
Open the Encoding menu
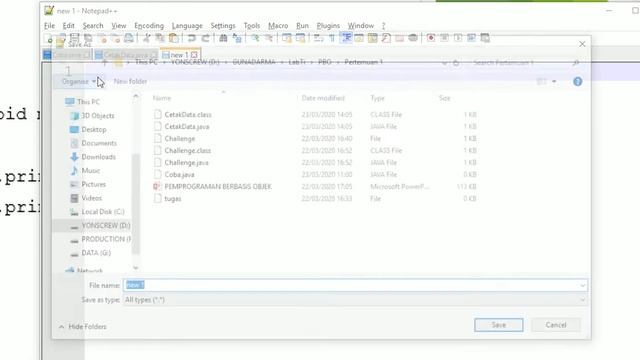point(149,26)
